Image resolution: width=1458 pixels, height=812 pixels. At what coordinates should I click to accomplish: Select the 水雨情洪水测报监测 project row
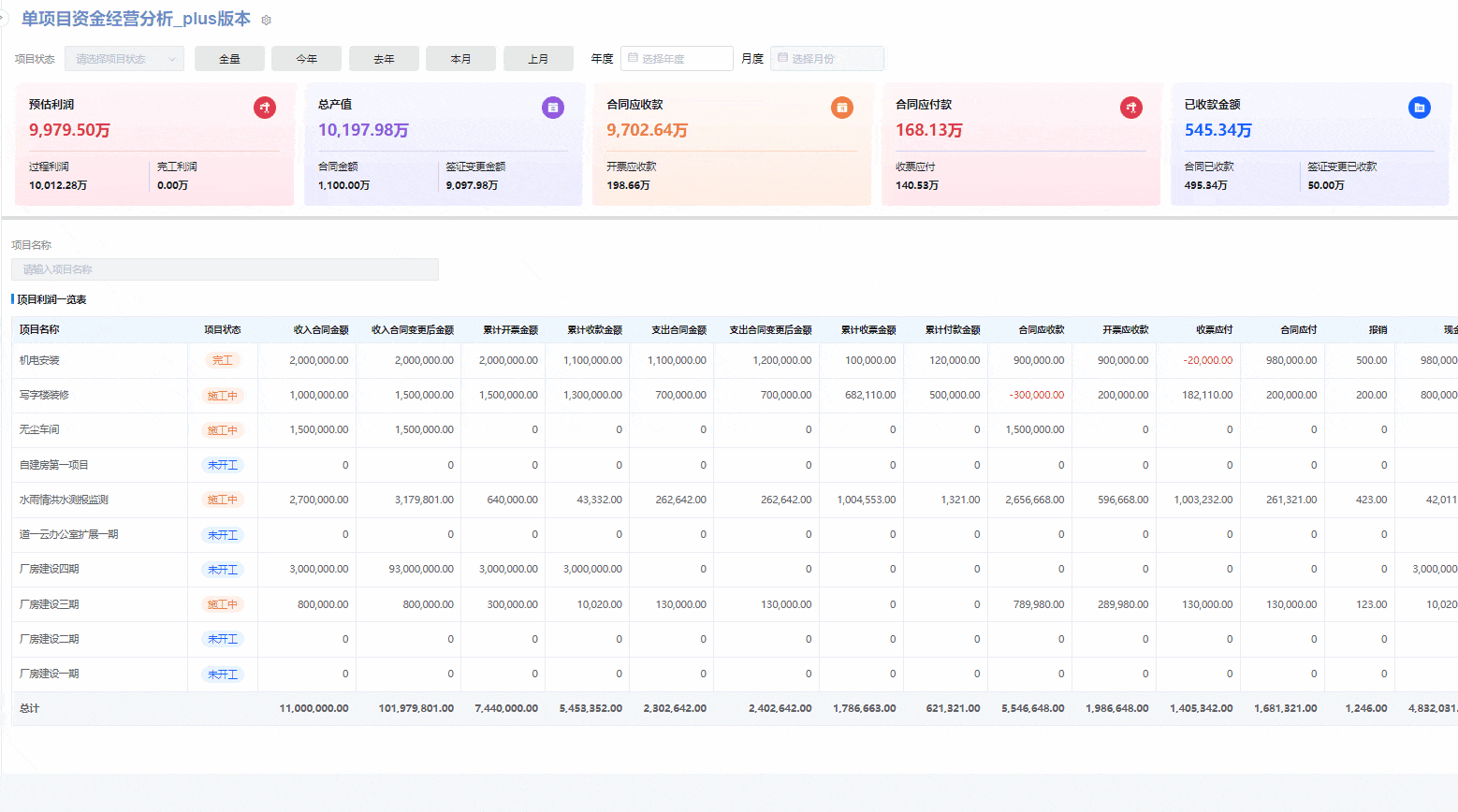click(x=64, y=500)
